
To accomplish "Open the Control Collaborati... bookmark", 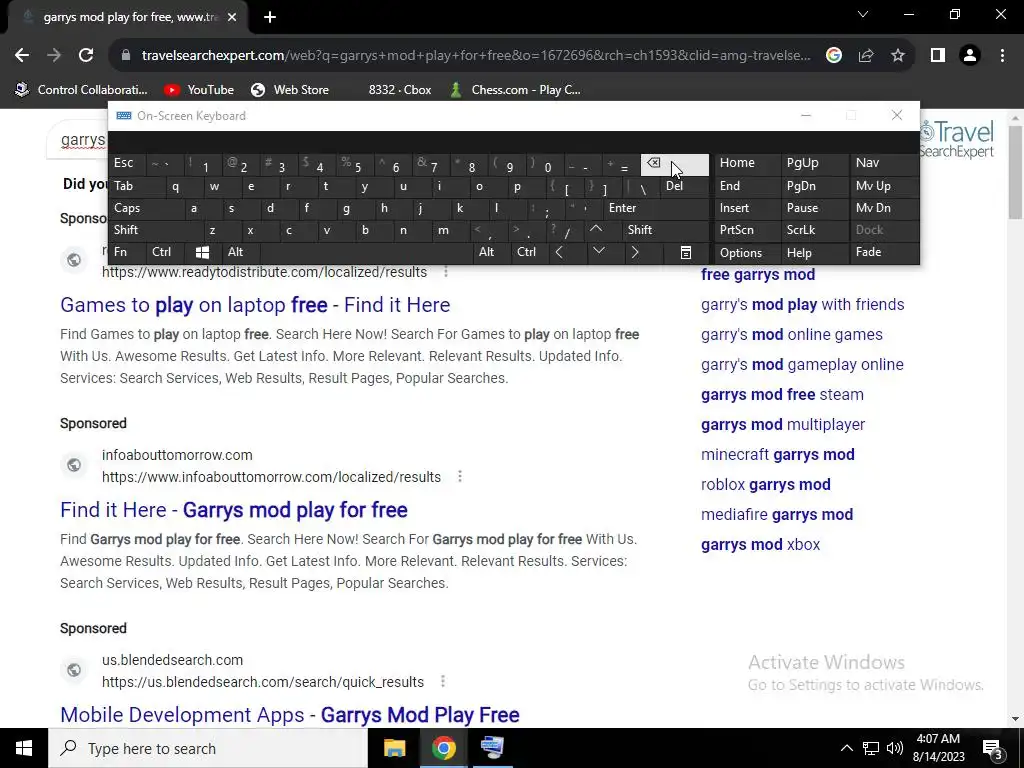I will tap(82, 89).
